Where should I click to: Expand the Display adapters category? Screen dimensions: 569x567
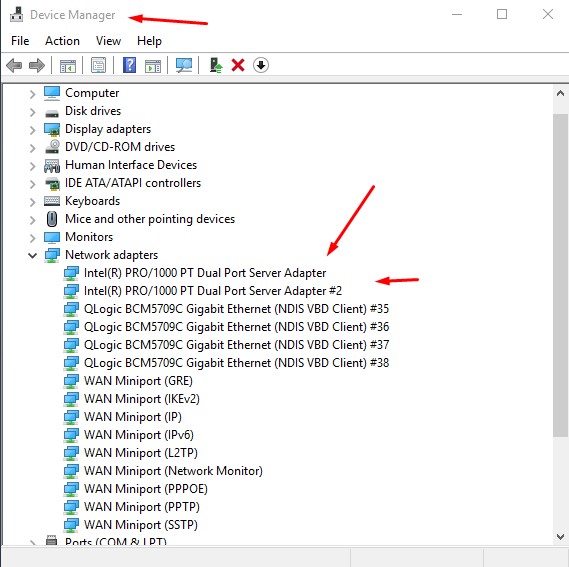coord(33,130)
